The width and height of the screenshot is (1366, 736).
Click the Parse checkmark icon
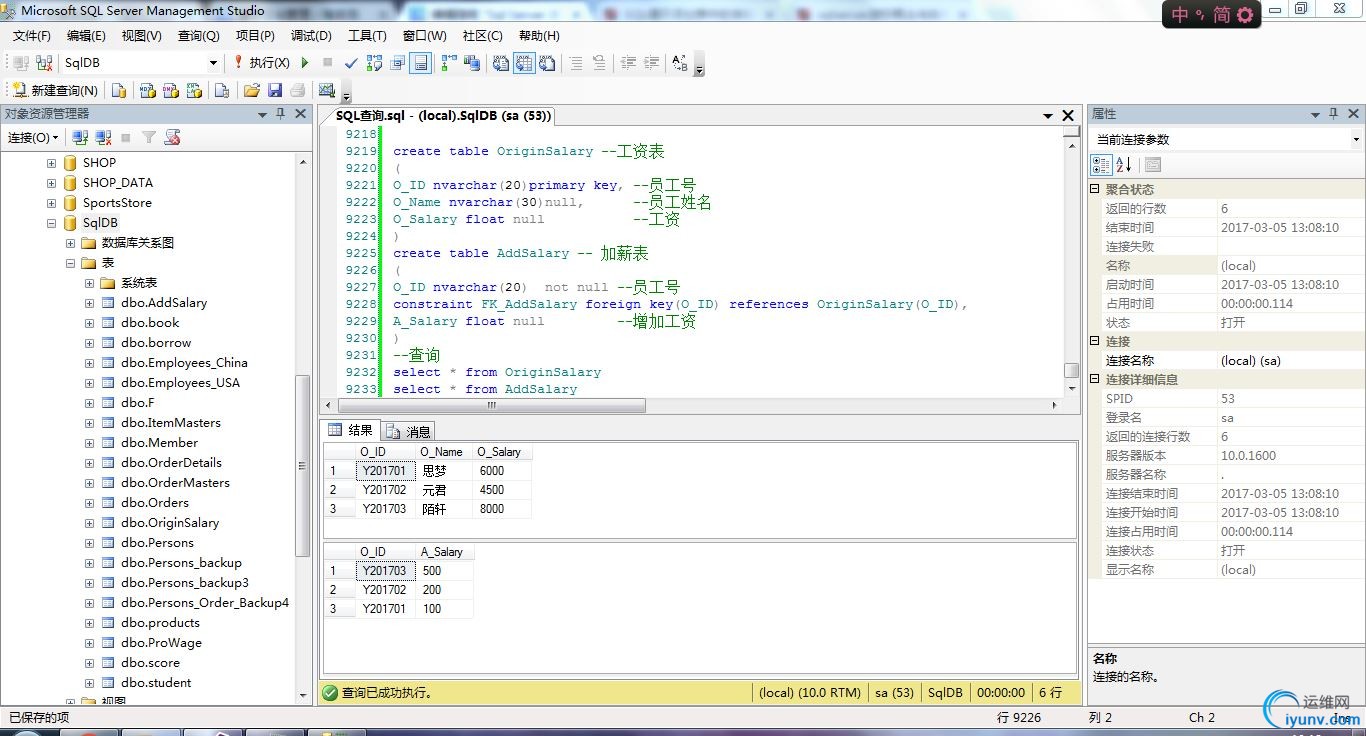click(351, 63)
